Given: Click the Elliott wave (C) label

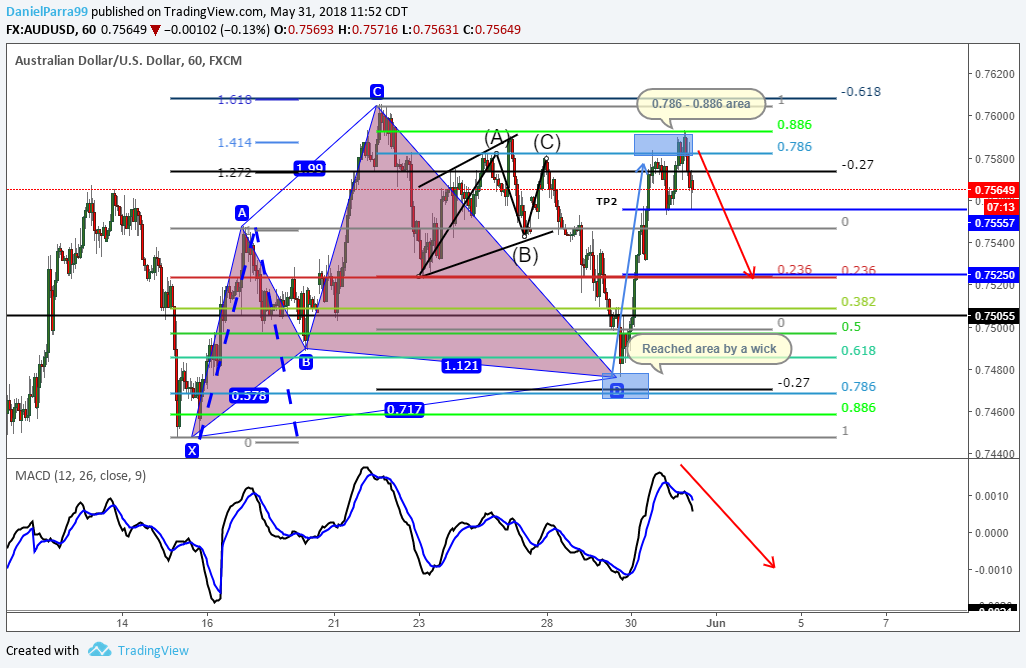Looking at the screenshot, I should tap(546, 142).
